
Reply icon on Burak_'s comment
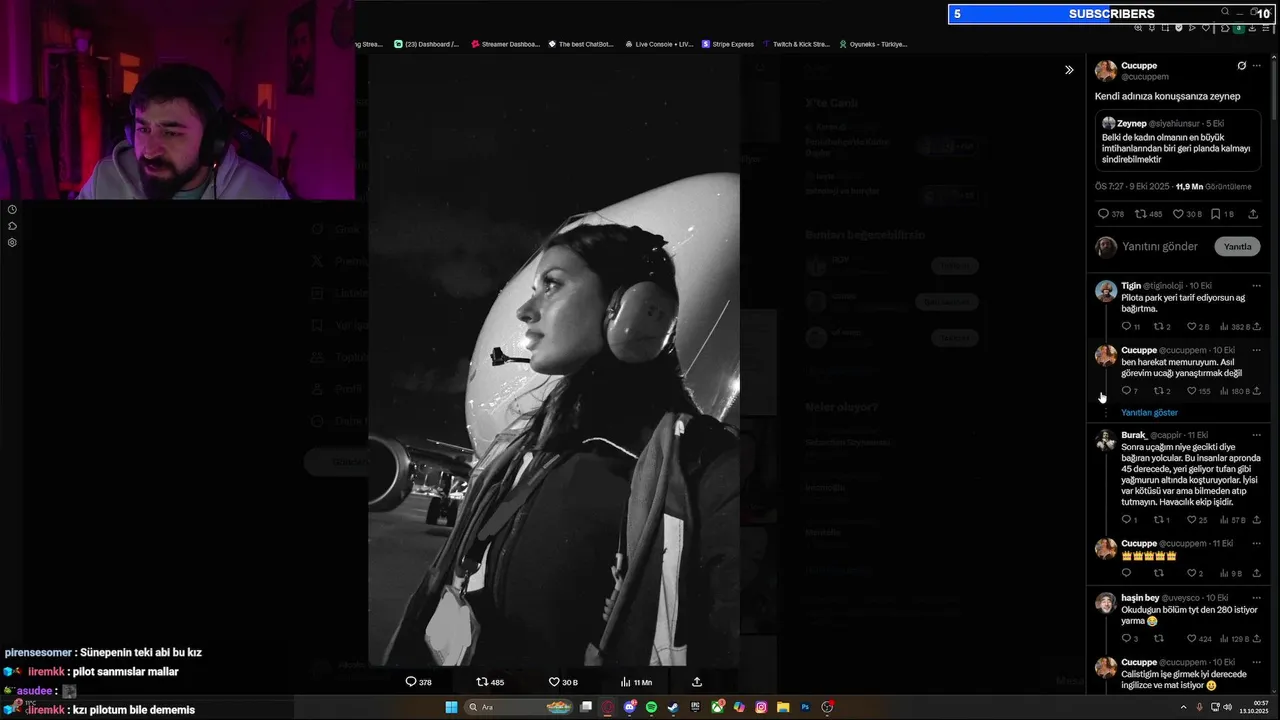[x=1126, y=520]
